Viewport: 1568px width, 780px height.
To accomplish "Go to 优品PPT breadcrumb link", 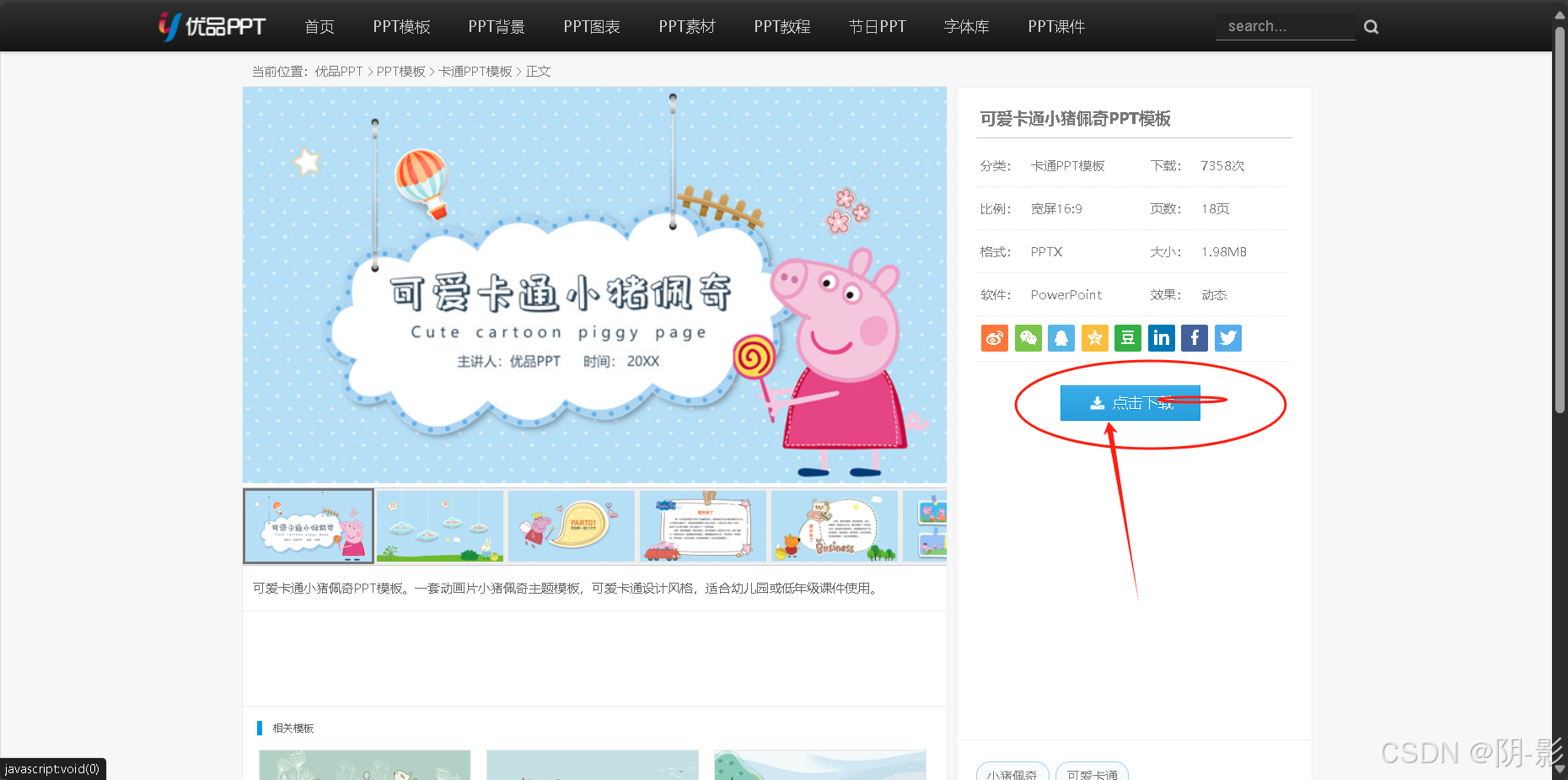I will [339, 72].
